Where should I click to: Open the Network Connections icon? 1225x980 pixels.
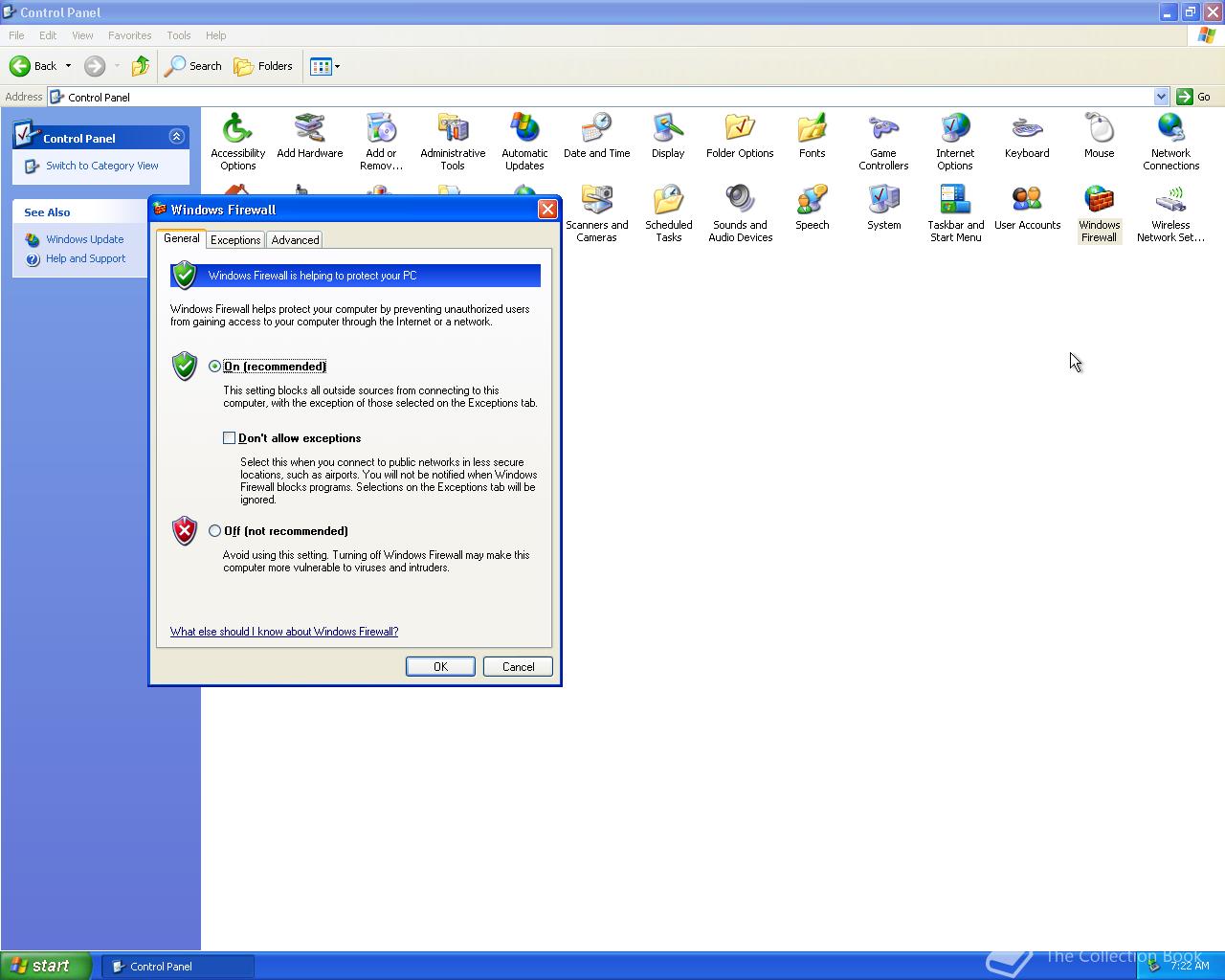1170,141
